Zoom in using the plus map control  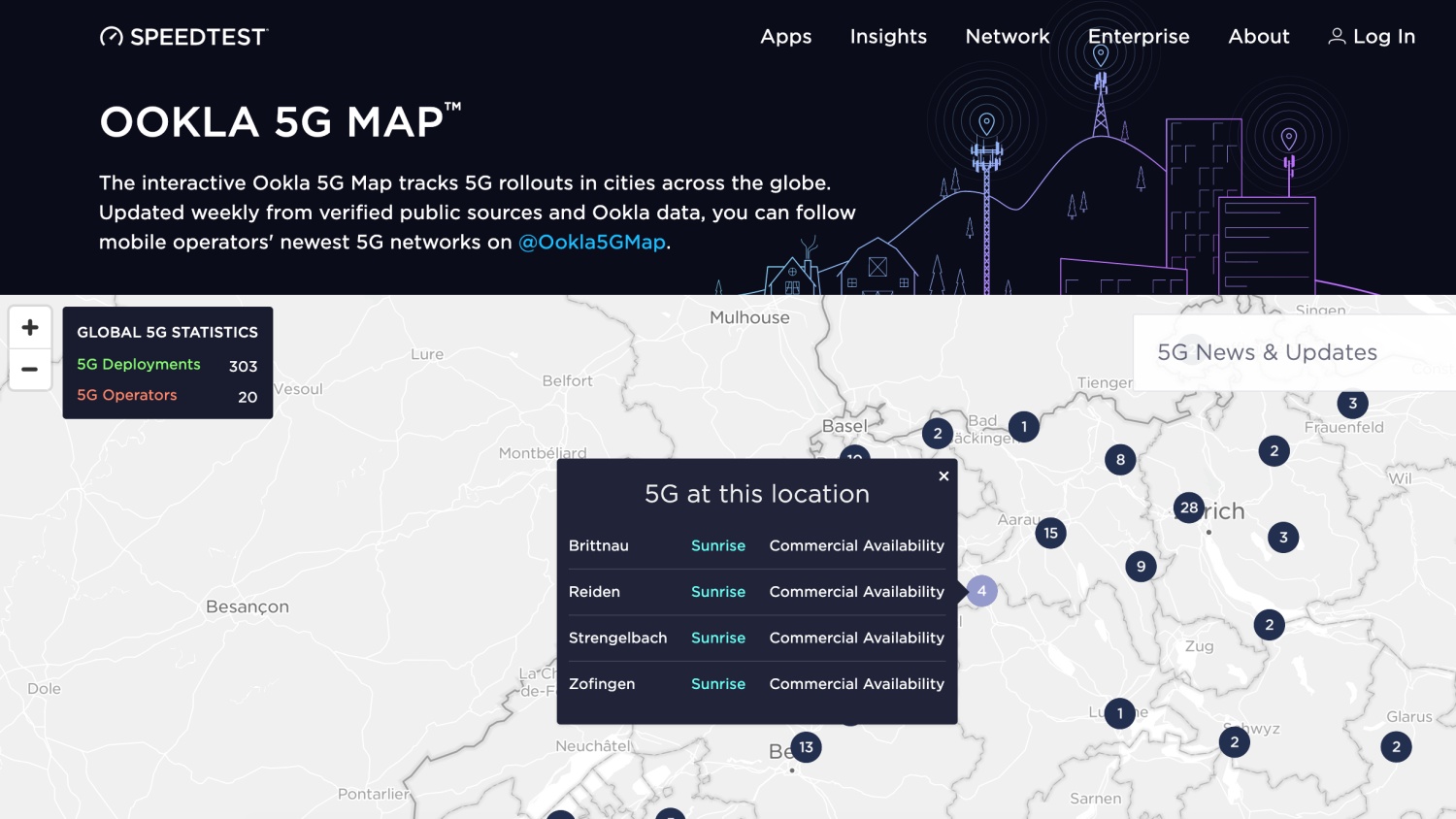[30, 327]
